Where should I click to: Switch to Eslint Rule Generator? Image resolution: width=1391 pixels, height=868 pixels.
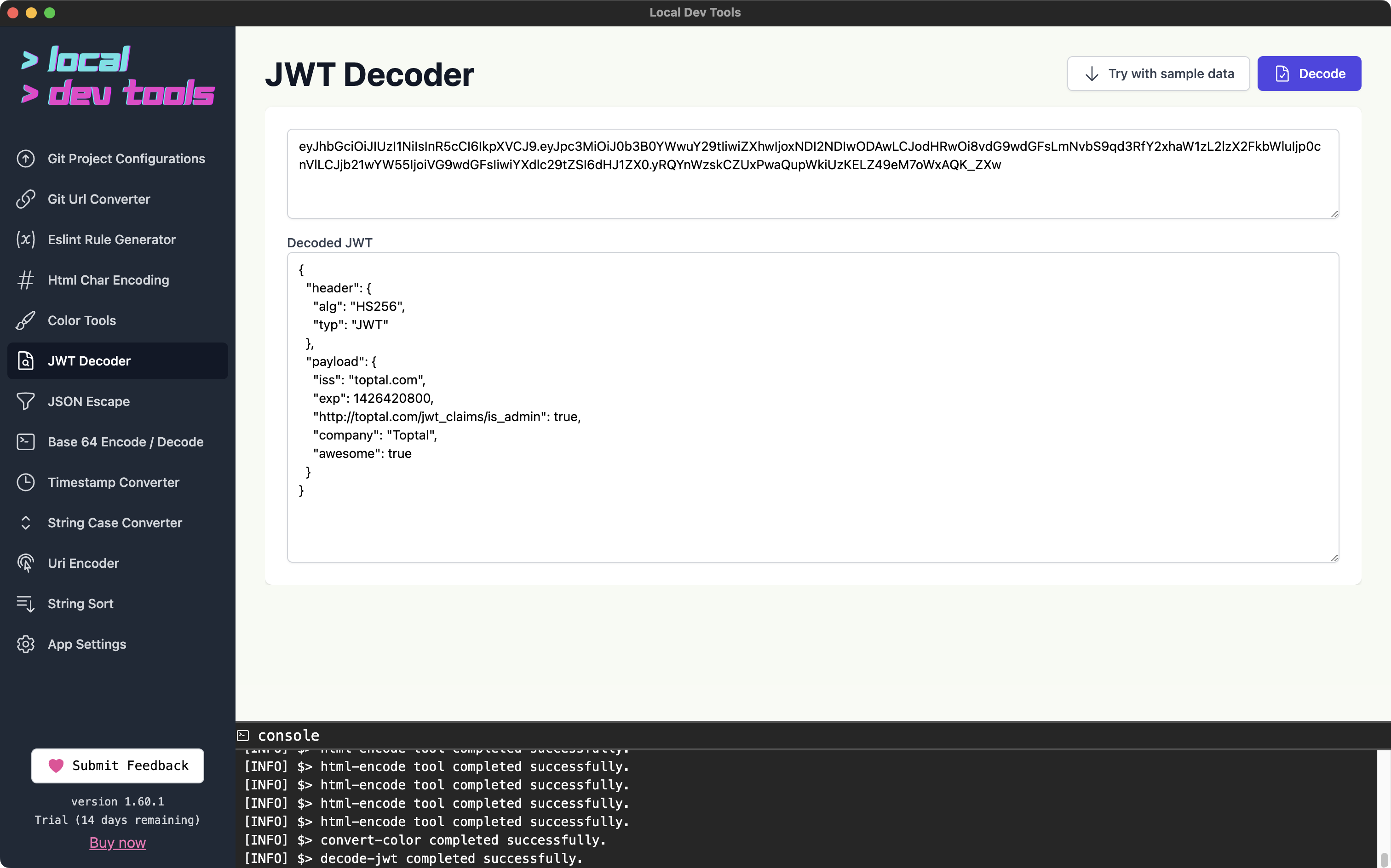click(118, 240)
